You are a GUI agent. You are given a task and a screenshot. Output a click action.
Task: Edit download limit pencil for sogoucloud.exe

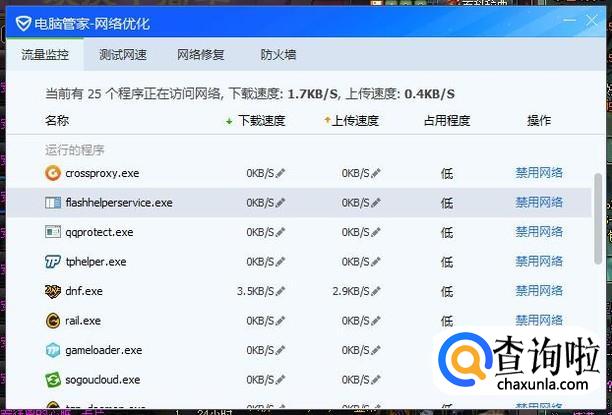coord(280,379)
